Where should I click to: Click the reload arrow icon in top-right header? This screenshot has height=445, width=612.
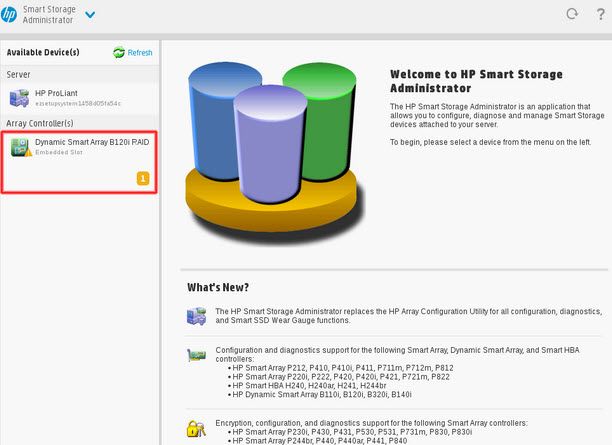coord(572,14)
